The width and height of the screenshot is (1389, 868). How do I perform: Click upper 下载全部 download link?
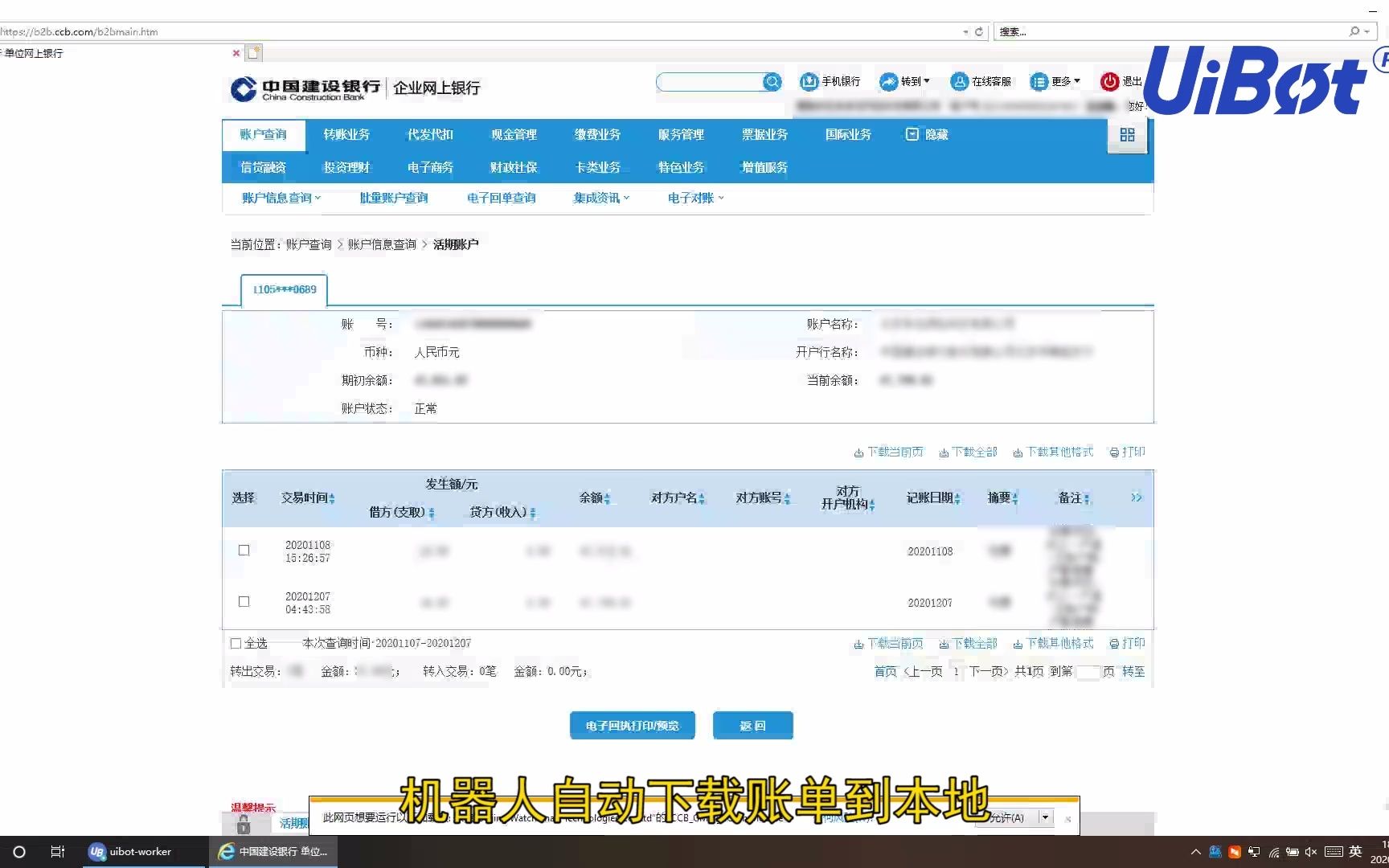tap(968, 452)
